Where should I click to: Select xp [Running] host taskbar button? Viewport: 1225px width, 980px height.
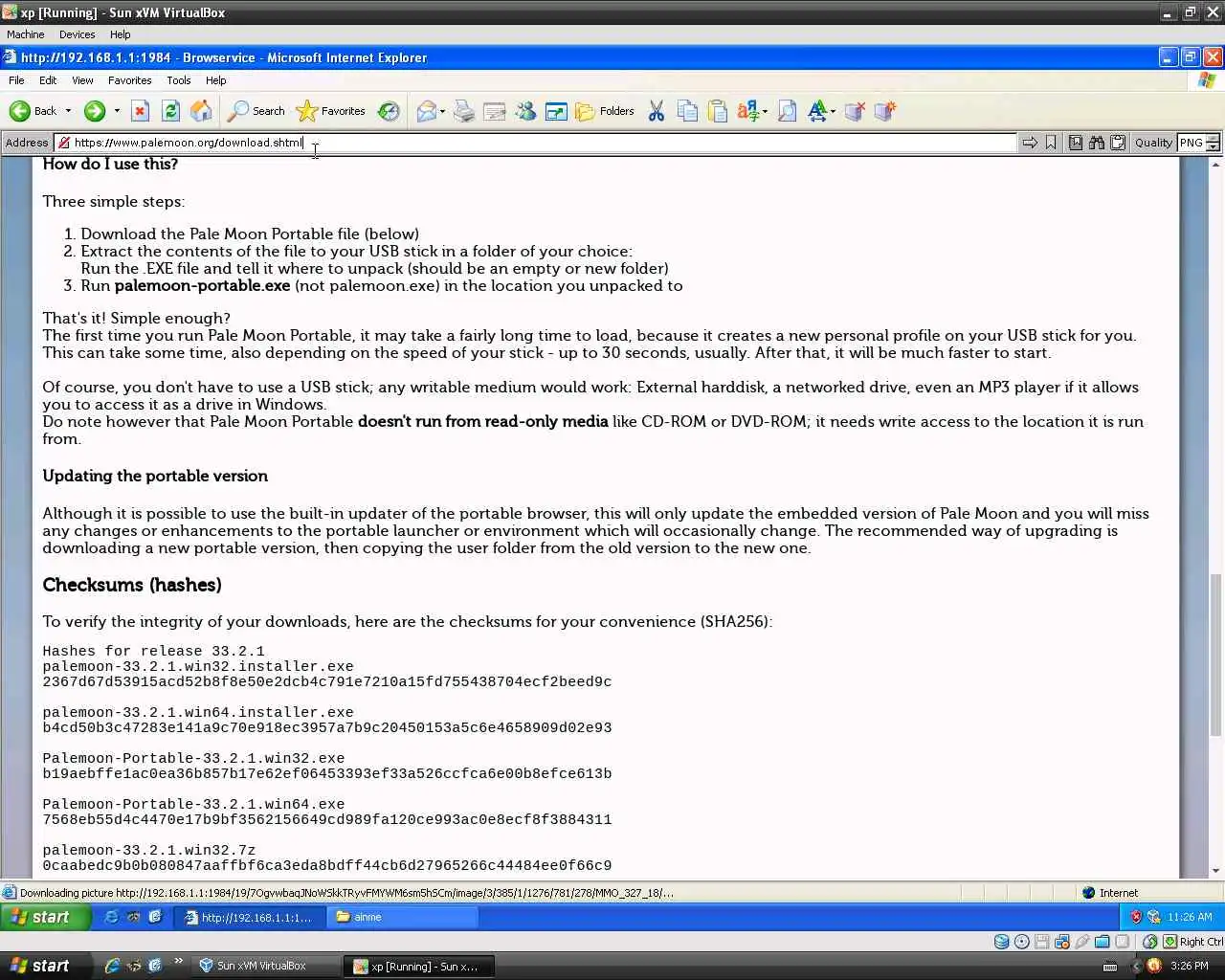(419, 966)
